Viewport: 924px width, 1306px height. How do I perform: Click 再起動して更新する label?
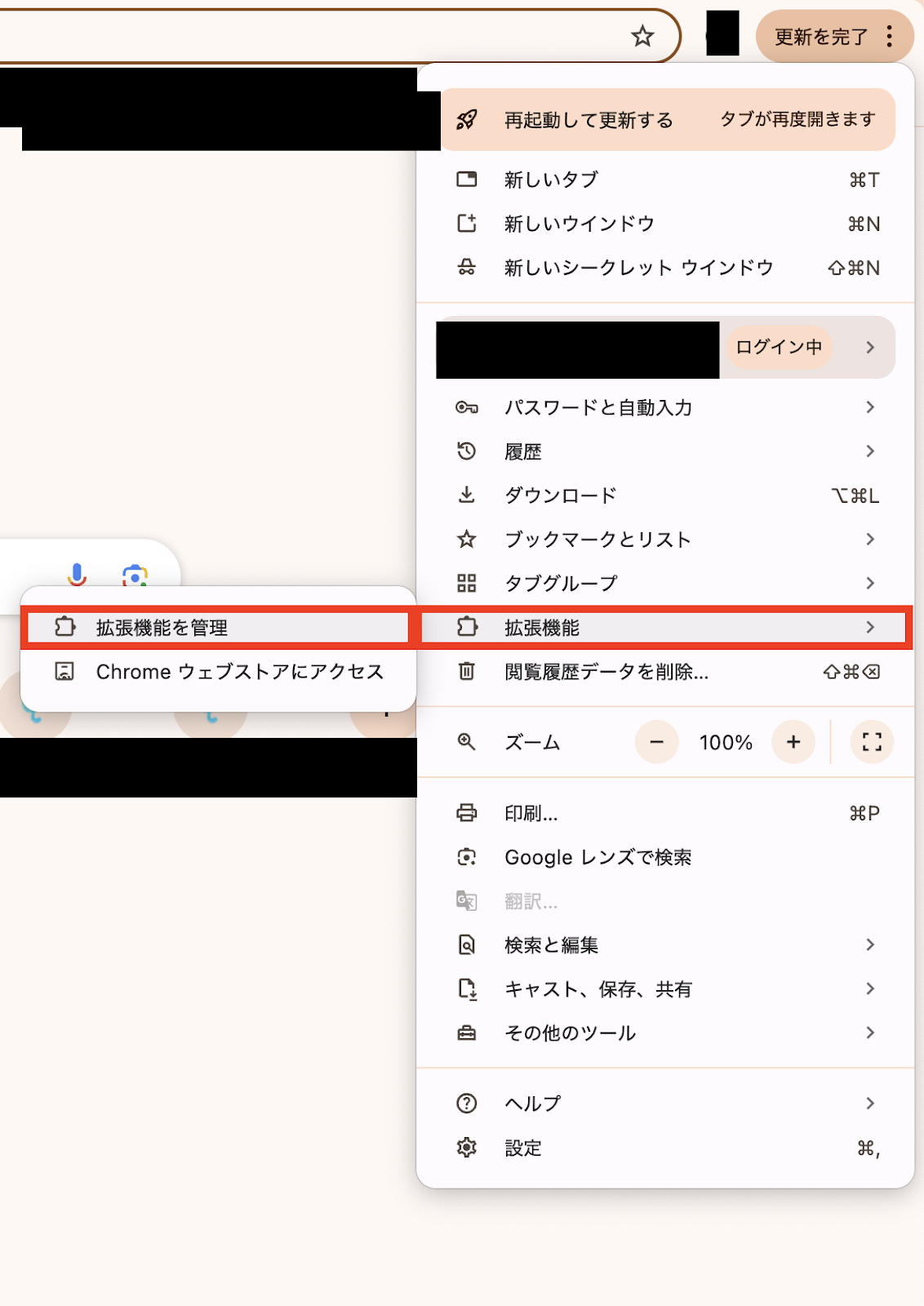pyautogui.click(x=589, y=120)
